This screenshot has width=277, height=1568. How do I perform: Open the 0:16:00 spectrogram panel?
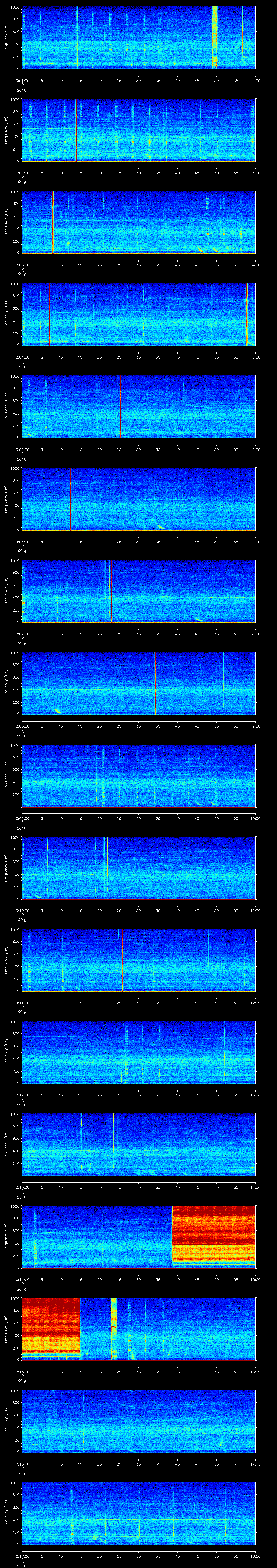point(139,1421)
